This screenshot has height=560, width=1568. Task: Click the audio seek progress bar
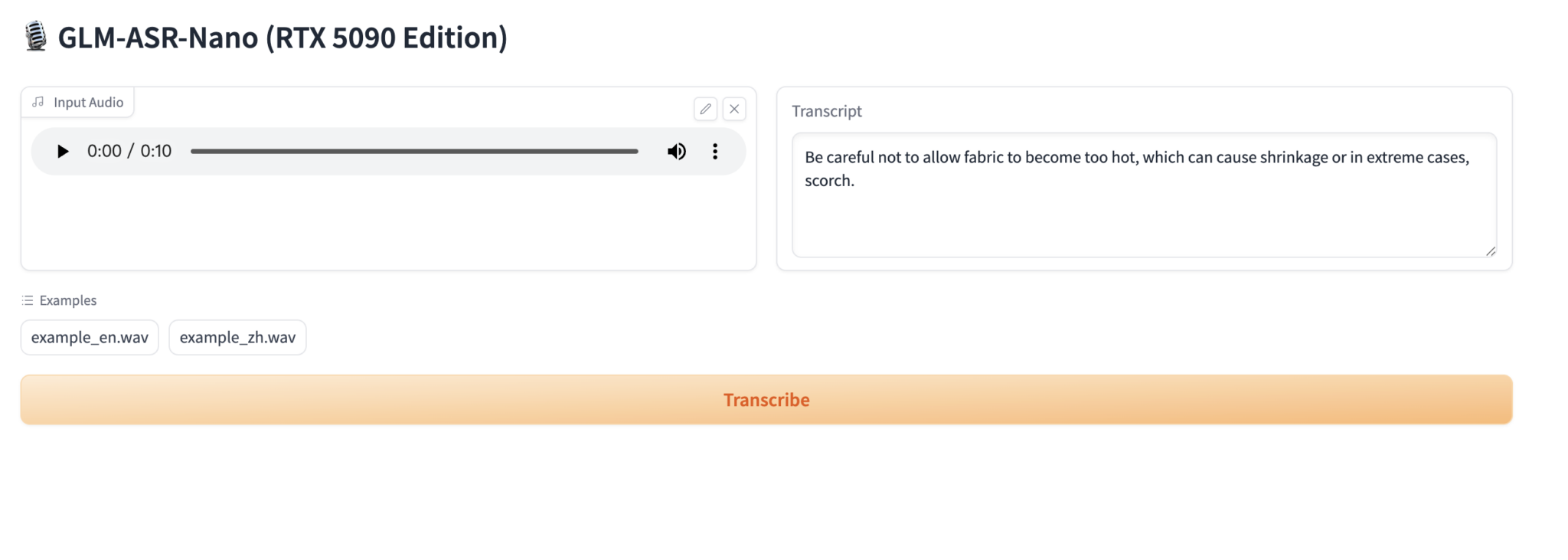[413, 152]
